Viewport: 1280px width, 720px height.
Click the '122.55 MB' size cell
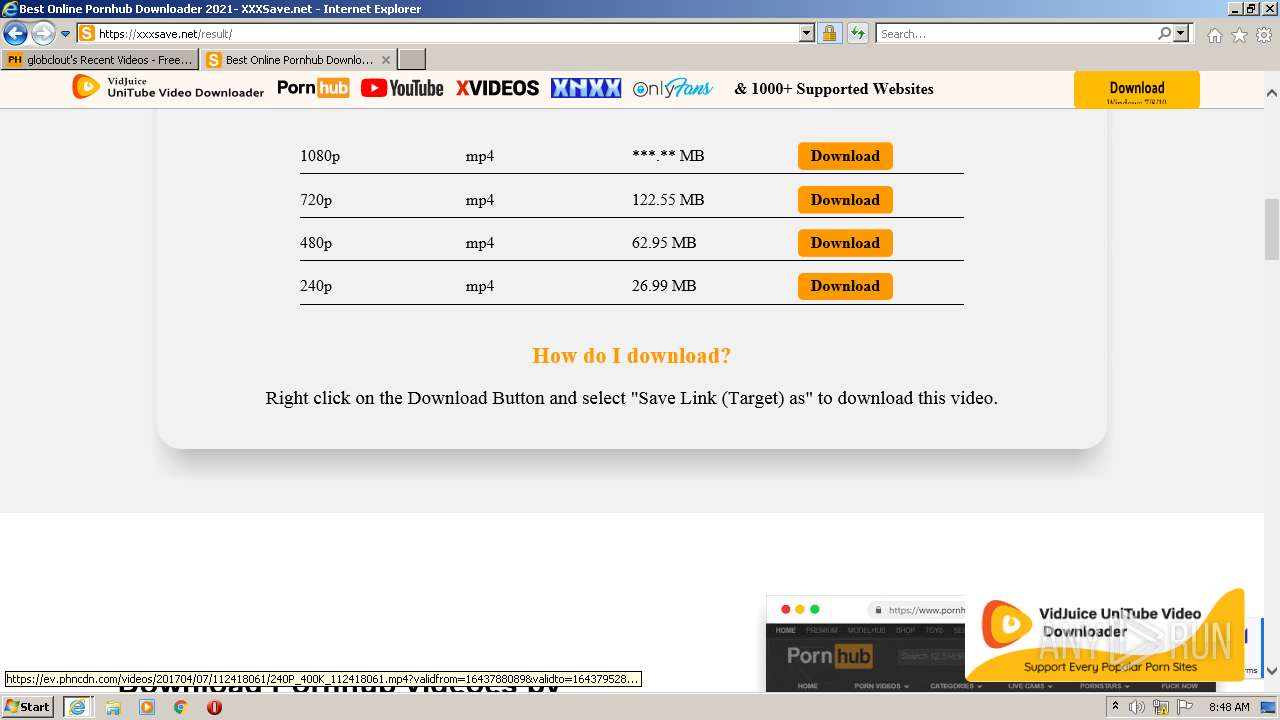668,200
